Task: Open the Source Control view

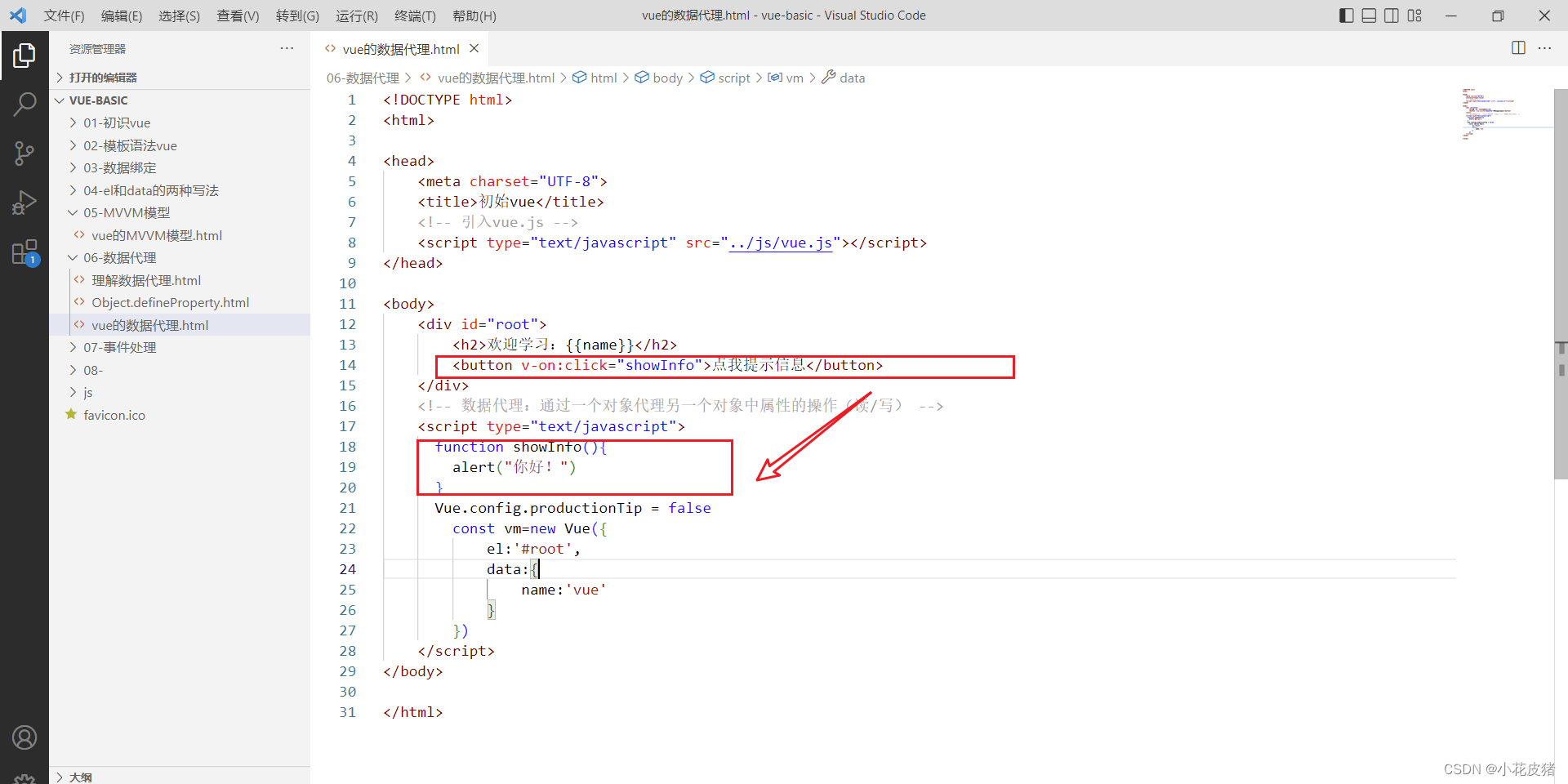Action: click(24, 153)
